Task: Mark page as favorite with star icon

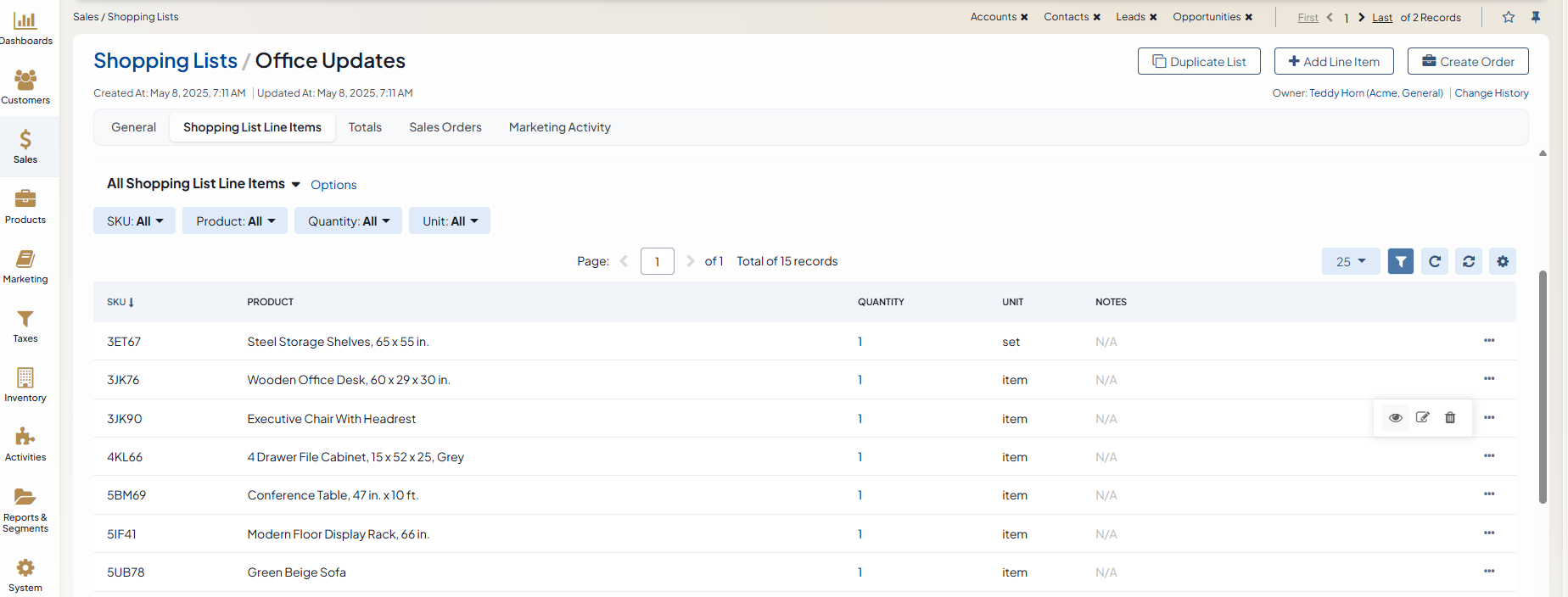Action: click(1509, 17)
